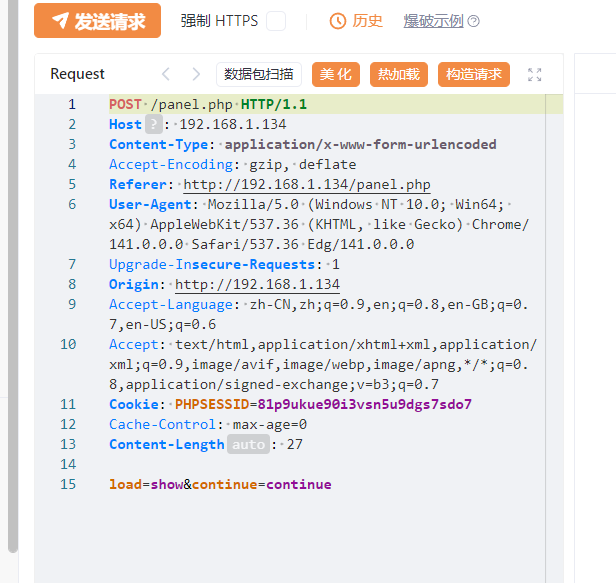Enable the 强制 HTTPS checkbox
Image resolution: width=616 pixels, height=583 pixels.
[x=276, y=21]
